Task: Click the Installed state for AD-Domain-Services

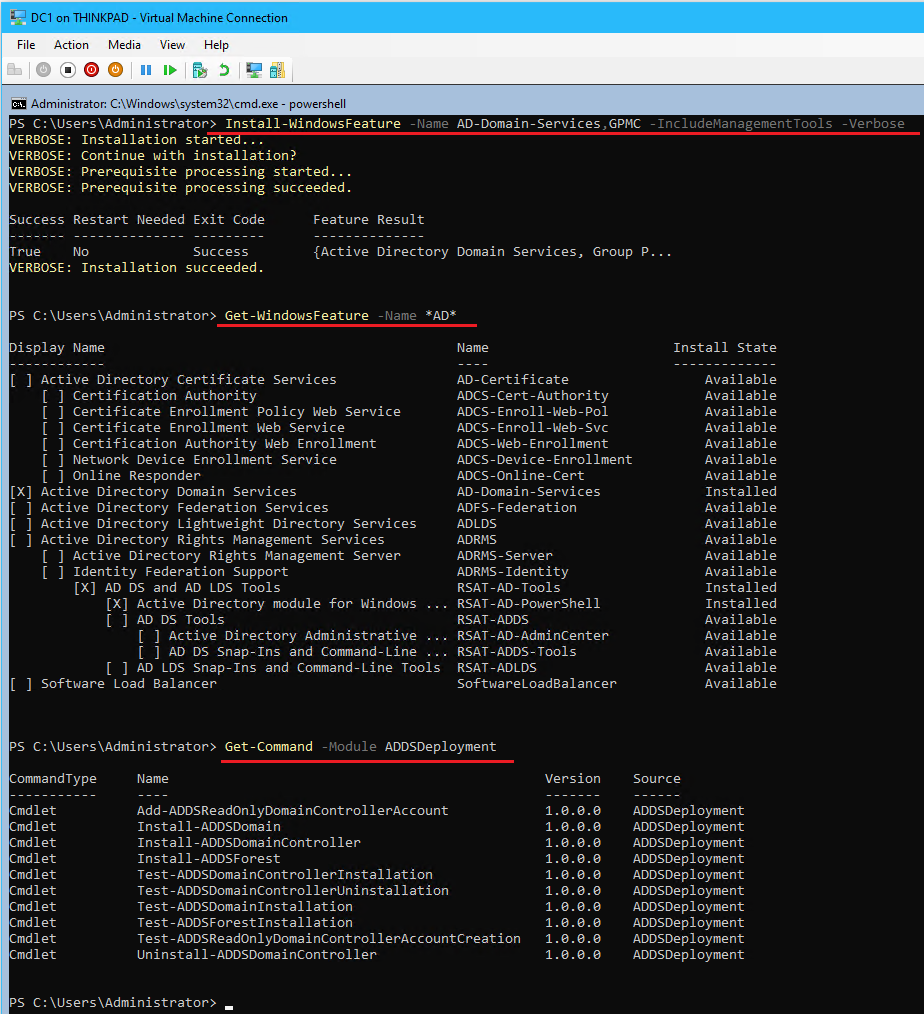Action: [x=741, y=492]
